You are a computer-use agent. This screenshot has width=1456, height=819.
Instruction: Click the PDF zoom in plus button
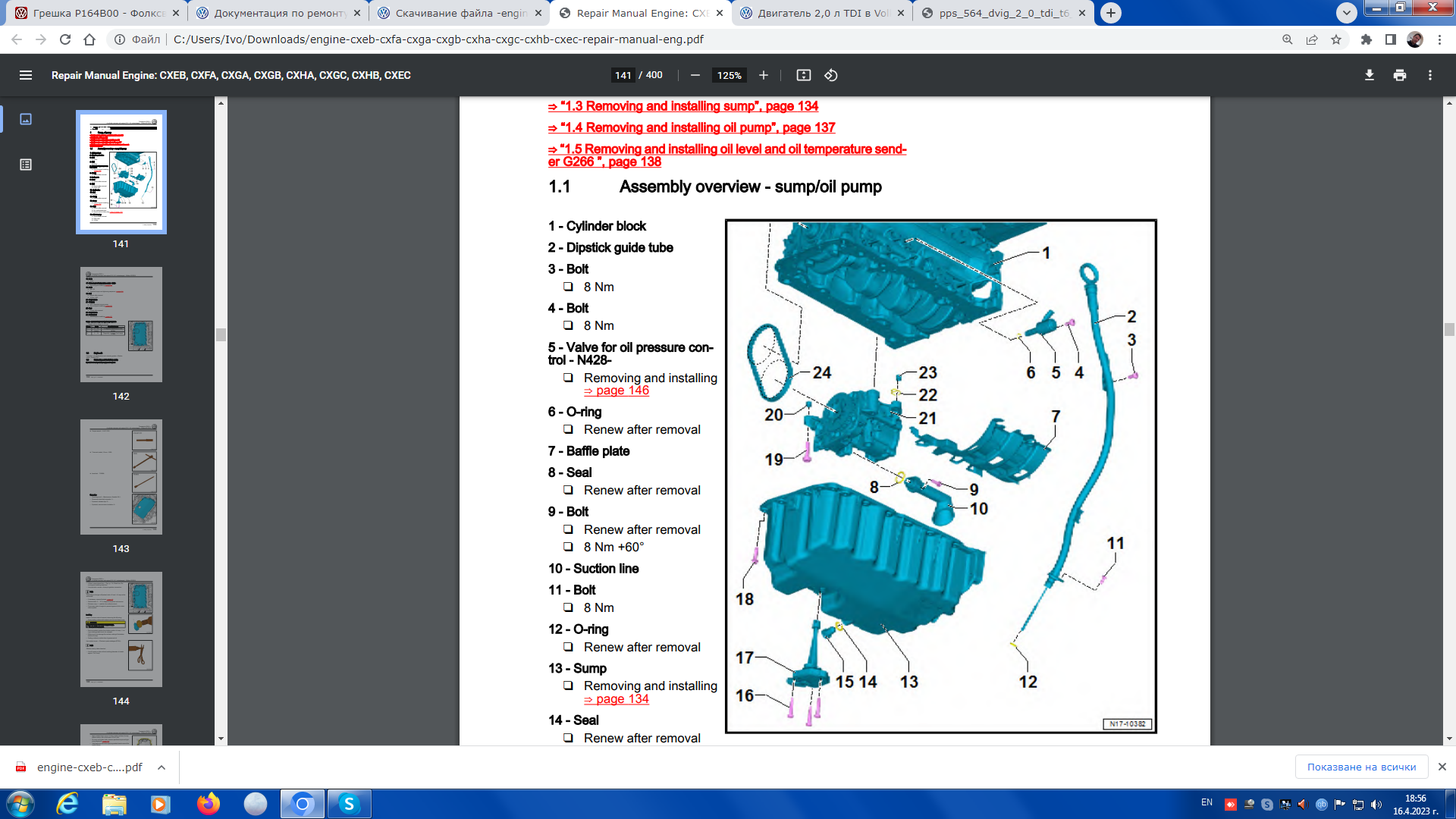coord(764,75)
